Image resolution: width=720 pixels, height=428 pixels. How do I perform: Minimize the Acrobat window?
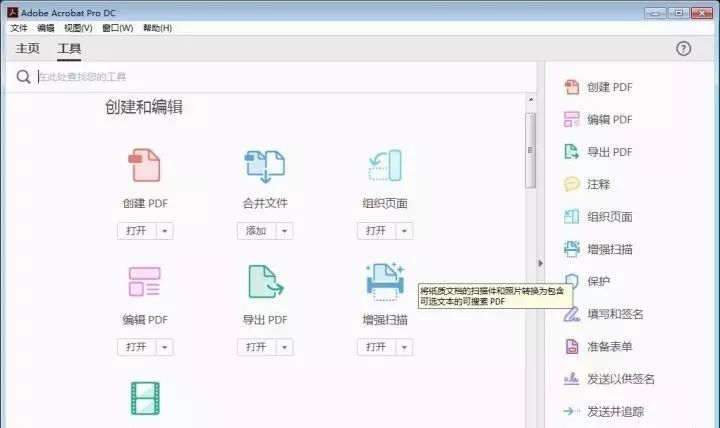[655, 13]
